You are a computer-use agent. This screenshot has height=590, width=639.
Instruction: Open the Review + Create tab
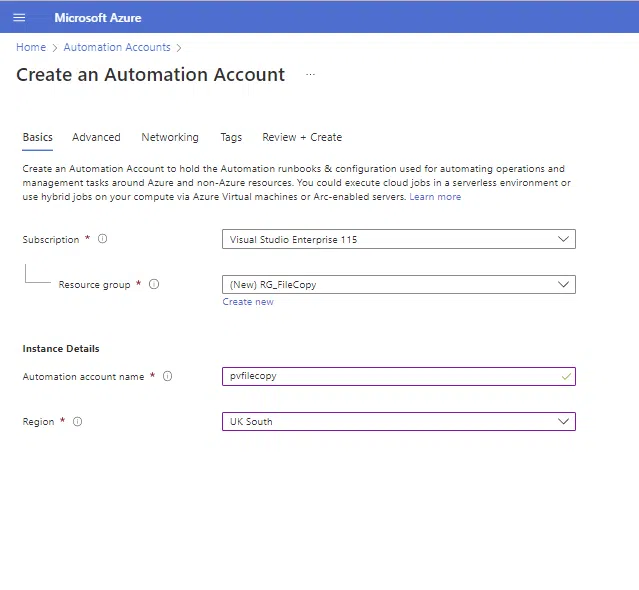(x=302, y=137)
